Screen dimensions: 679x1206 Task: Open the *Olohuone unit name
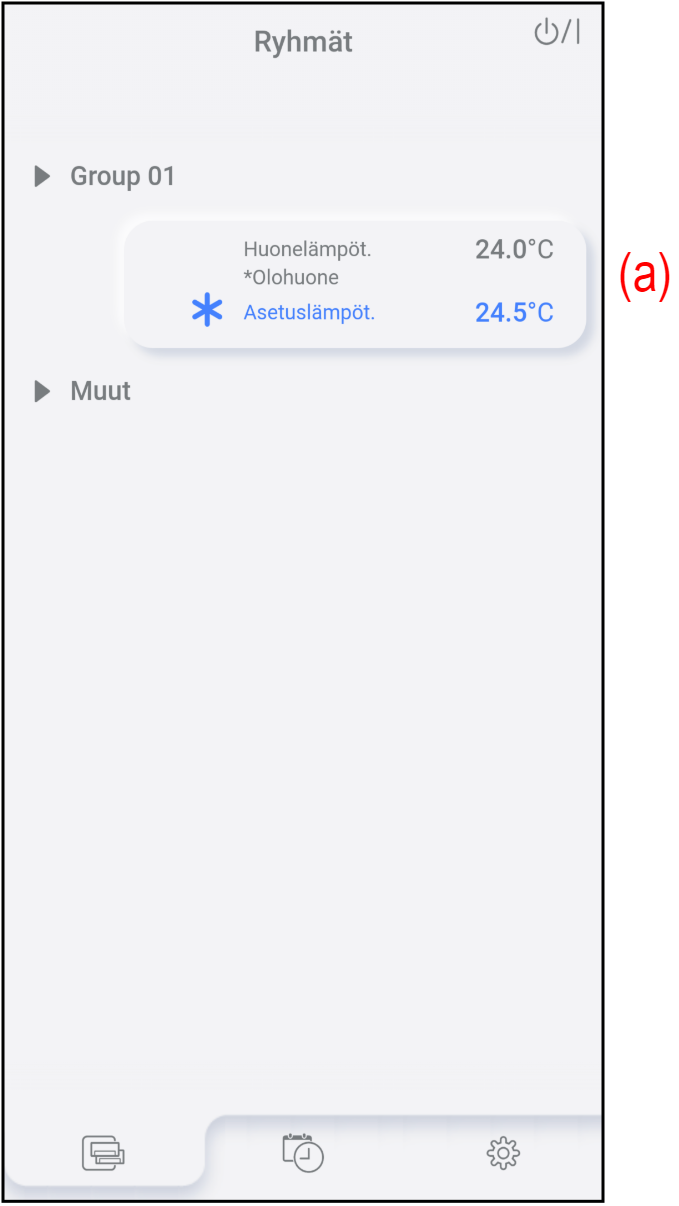click(x=291, y=277)
